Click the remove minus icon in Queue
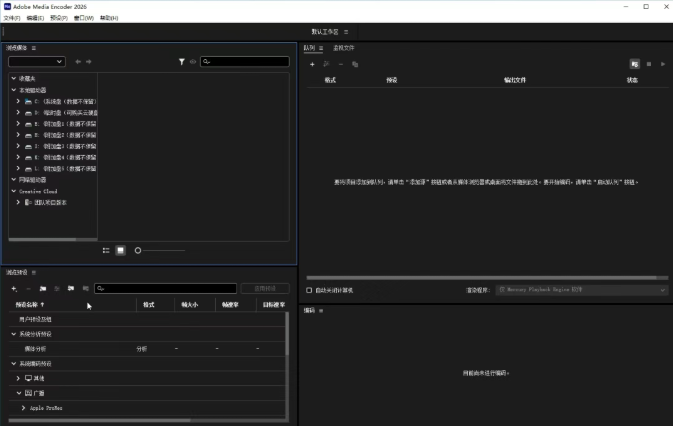 (x=341, y=64)
